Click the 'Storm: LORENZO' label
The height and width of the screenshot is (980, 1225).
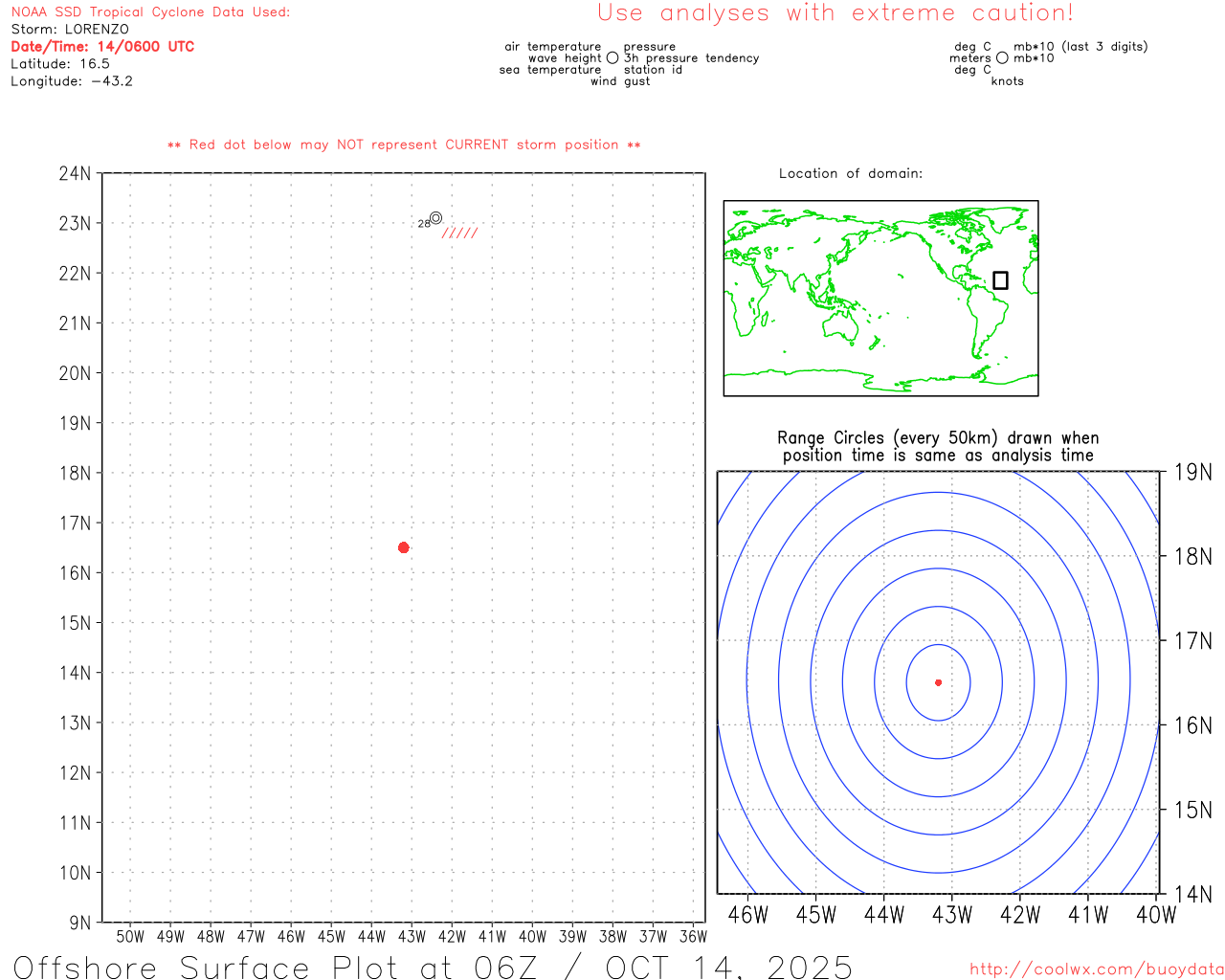[x=70, y=30]
